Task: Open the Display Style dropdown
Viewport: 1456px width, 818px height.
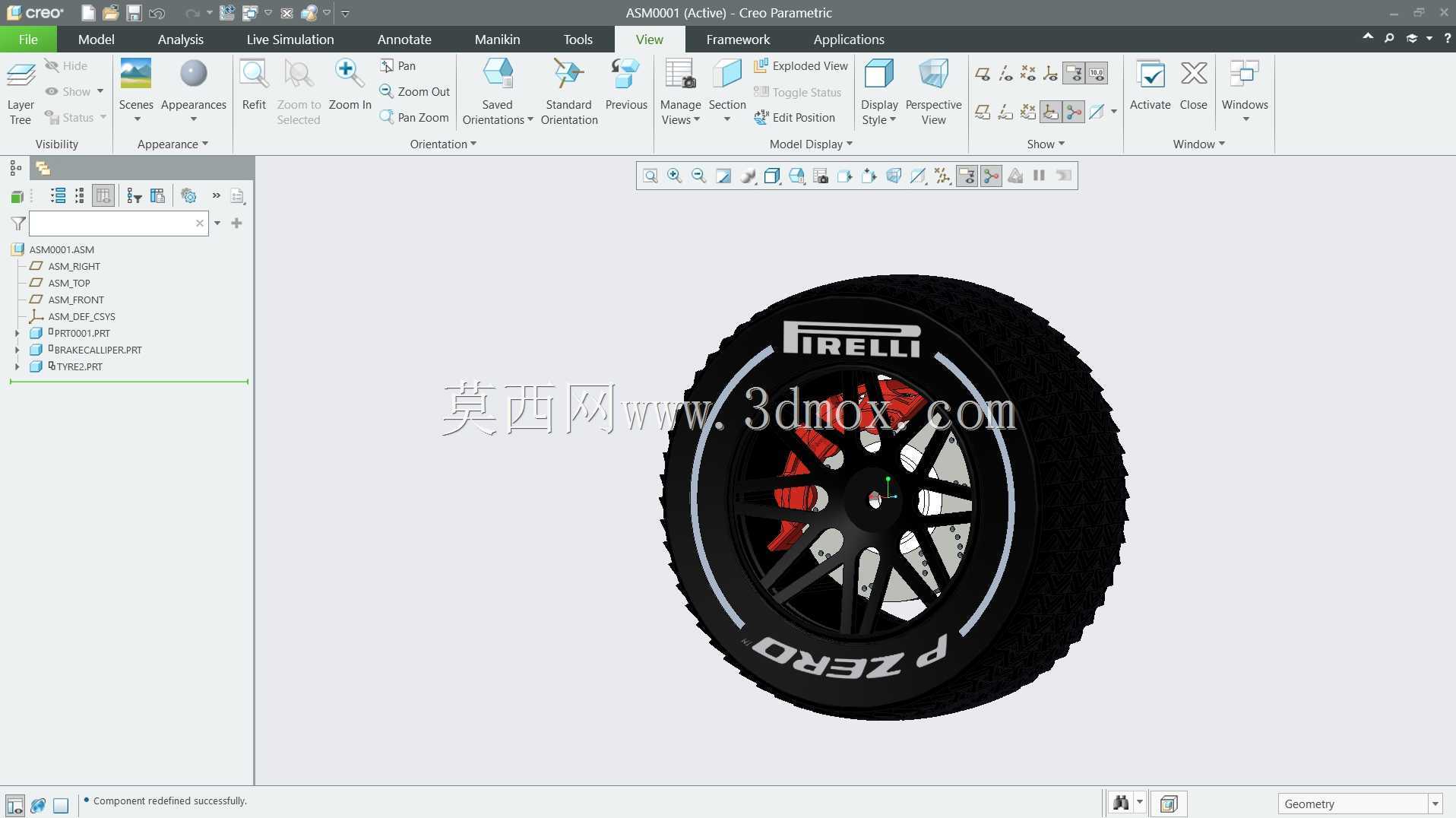Action: 879,92
